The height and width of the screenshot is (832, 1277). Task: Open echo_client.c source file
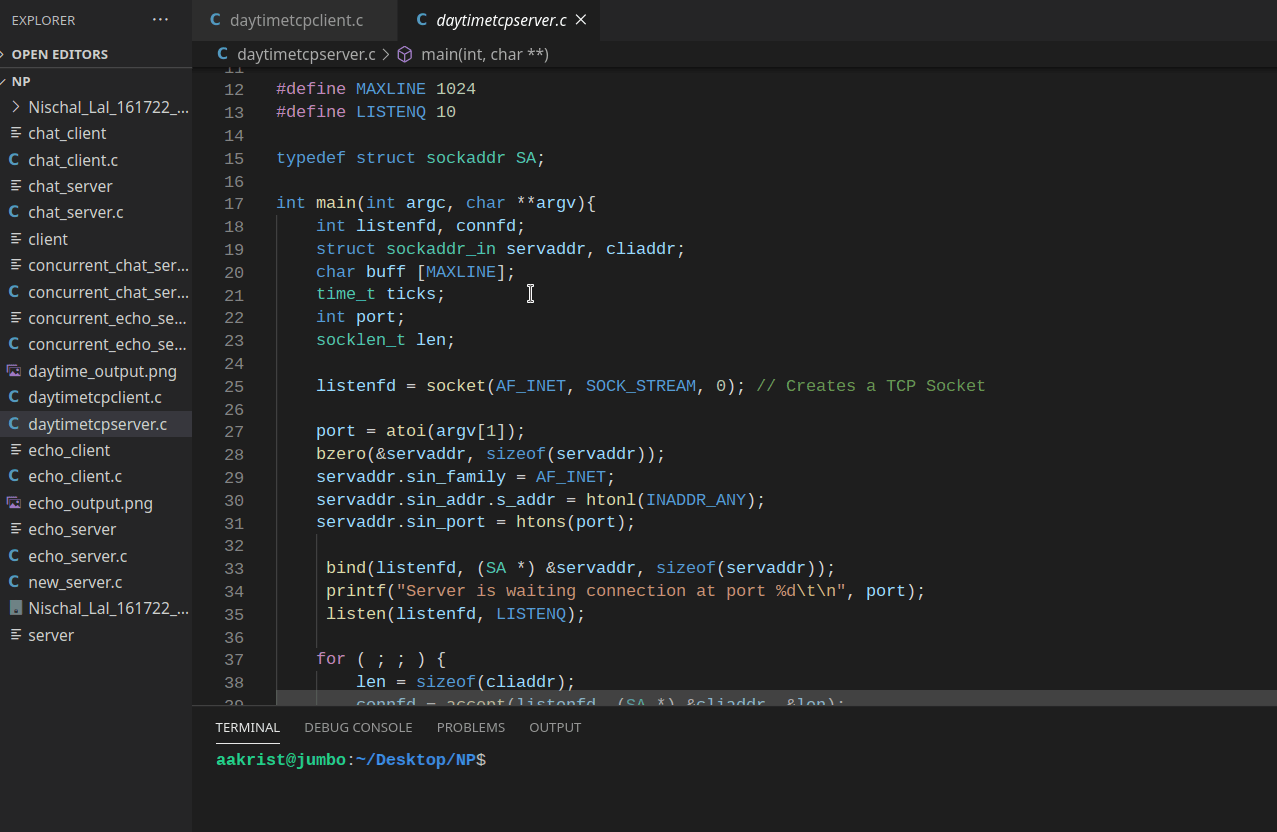pos(75,476)
